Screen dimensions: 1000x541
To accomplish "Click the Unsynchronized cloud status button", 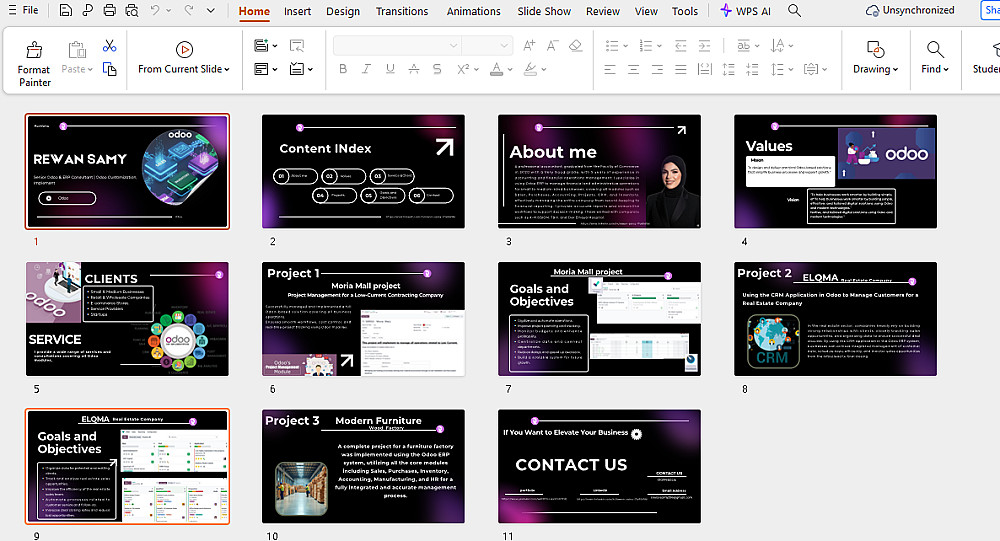I will pyautogui.click(x=910, y=11).
